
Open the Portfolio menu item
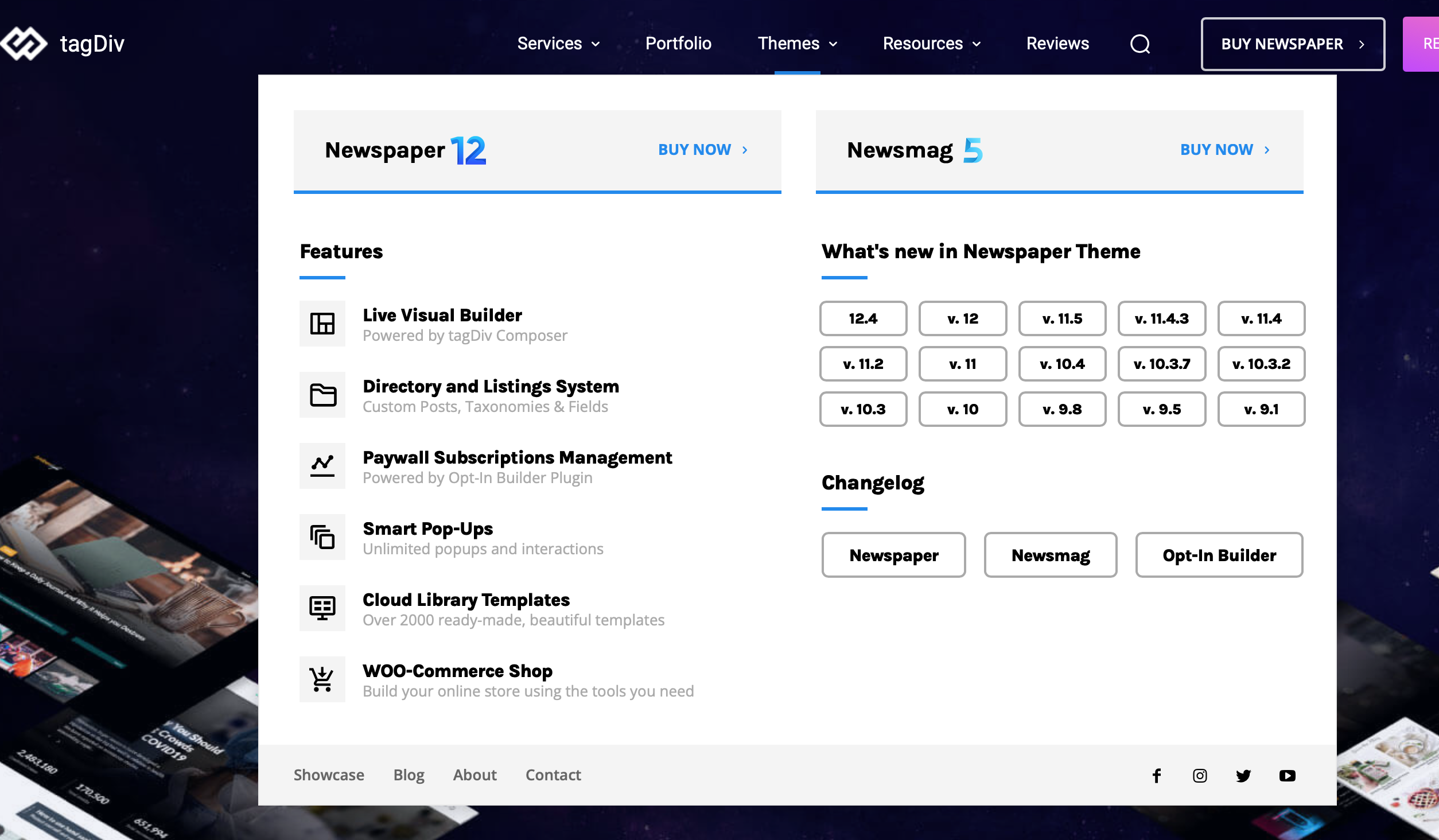point(678,44)
